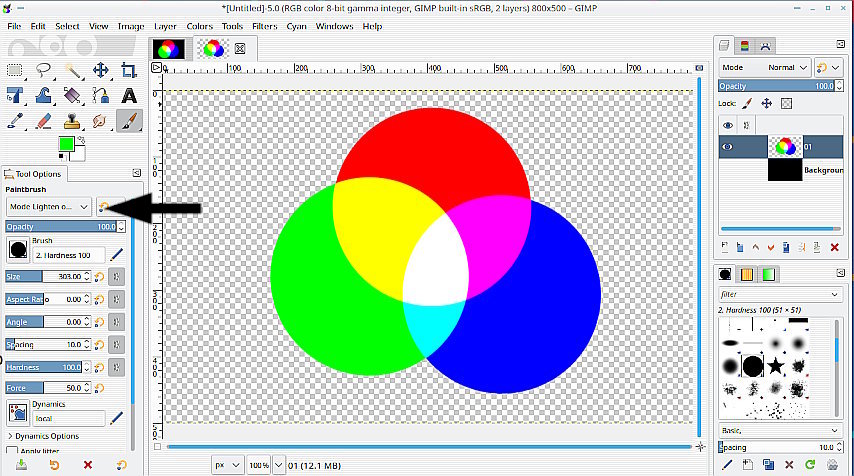The height and width of the screenshot is (476, 854).
Task: Delete the selected layer with the red X
Action: (x=834, y=247)
